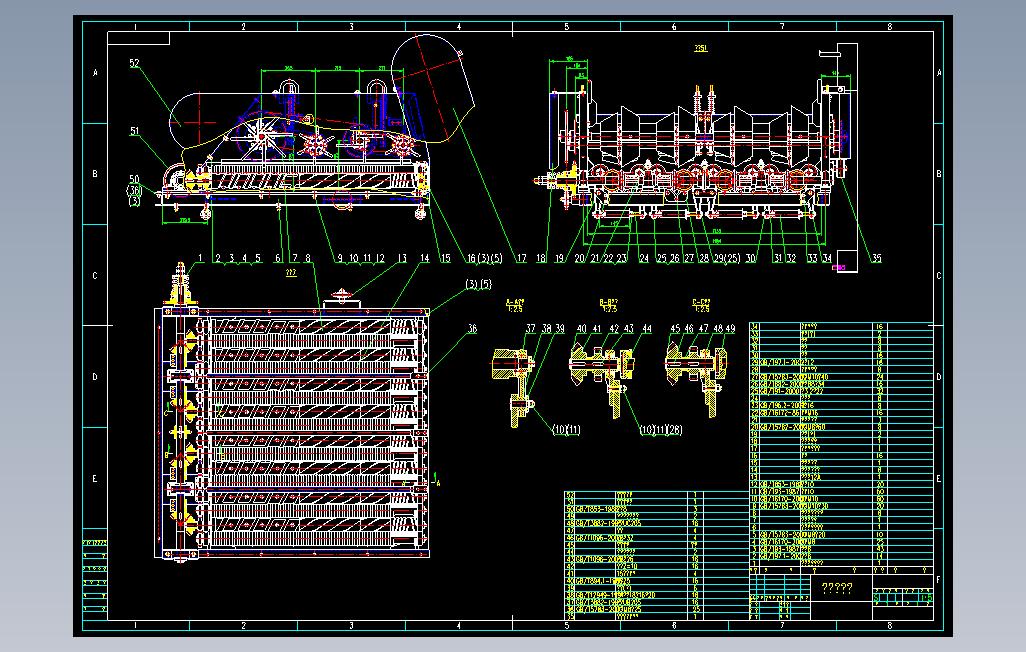The image size is (1026, 652).
Task: Click callout number 24 under front view
Action: coord(644,259)
